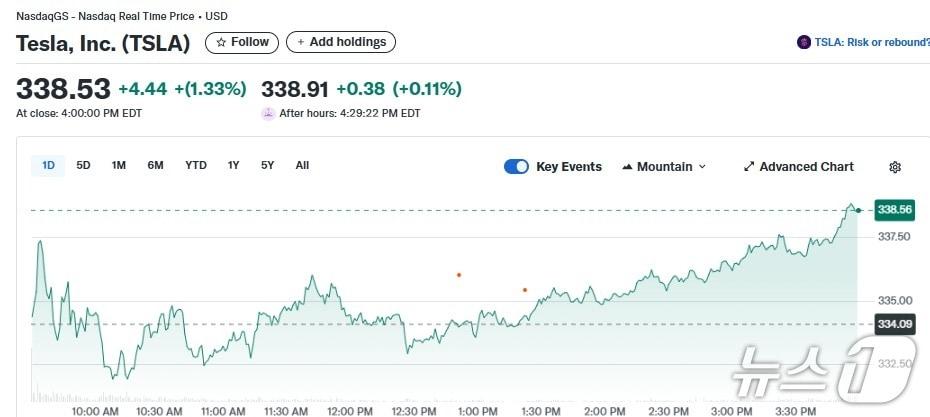Viewport: 930px width, 417px height.
Task: Toggle the Key Events switch off
Action: pos(516,167)
